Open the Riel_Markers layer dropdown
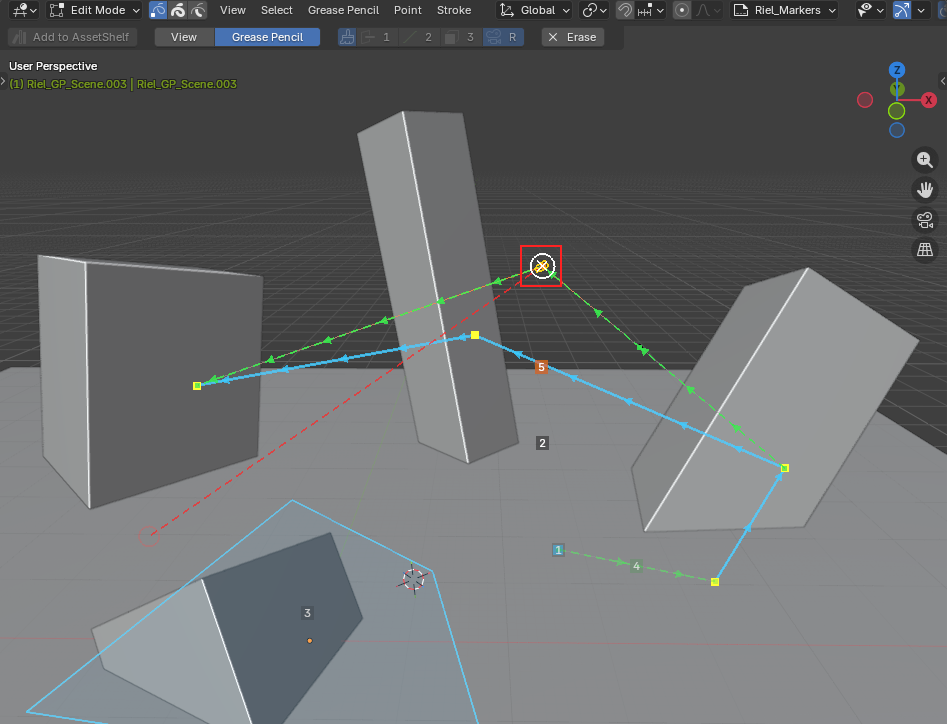Viewport: 947px width, 724px height. pos(785,10)
